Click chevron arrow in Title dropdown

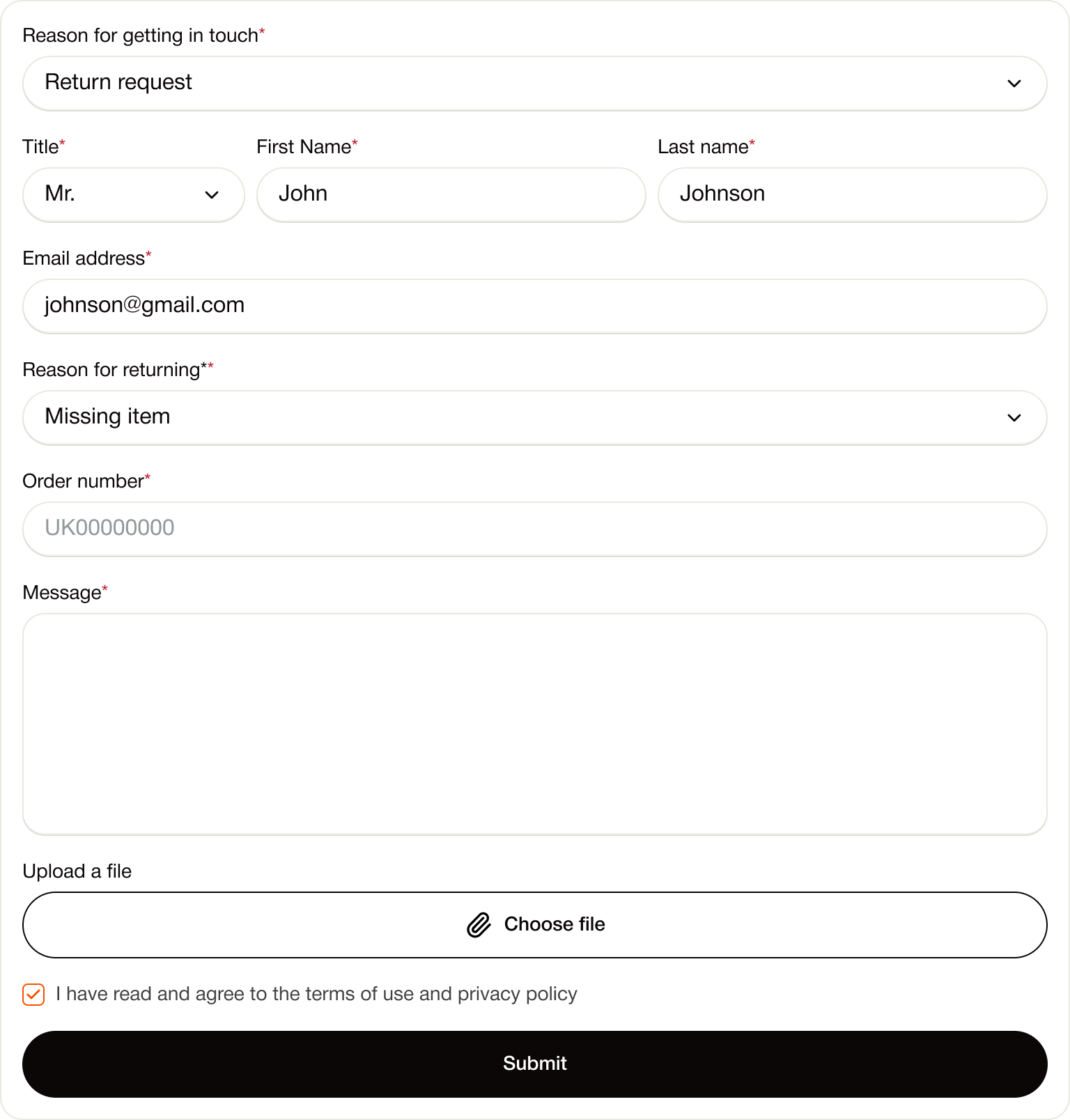(x=212, y=195)
